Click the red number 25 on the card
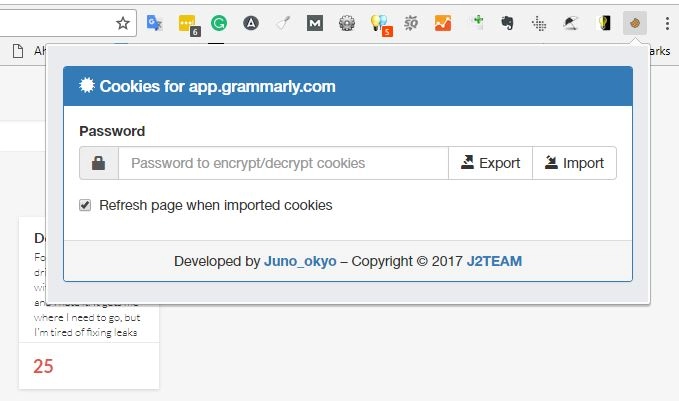Screen dimensions: 679x401 [x=43, y=366]
